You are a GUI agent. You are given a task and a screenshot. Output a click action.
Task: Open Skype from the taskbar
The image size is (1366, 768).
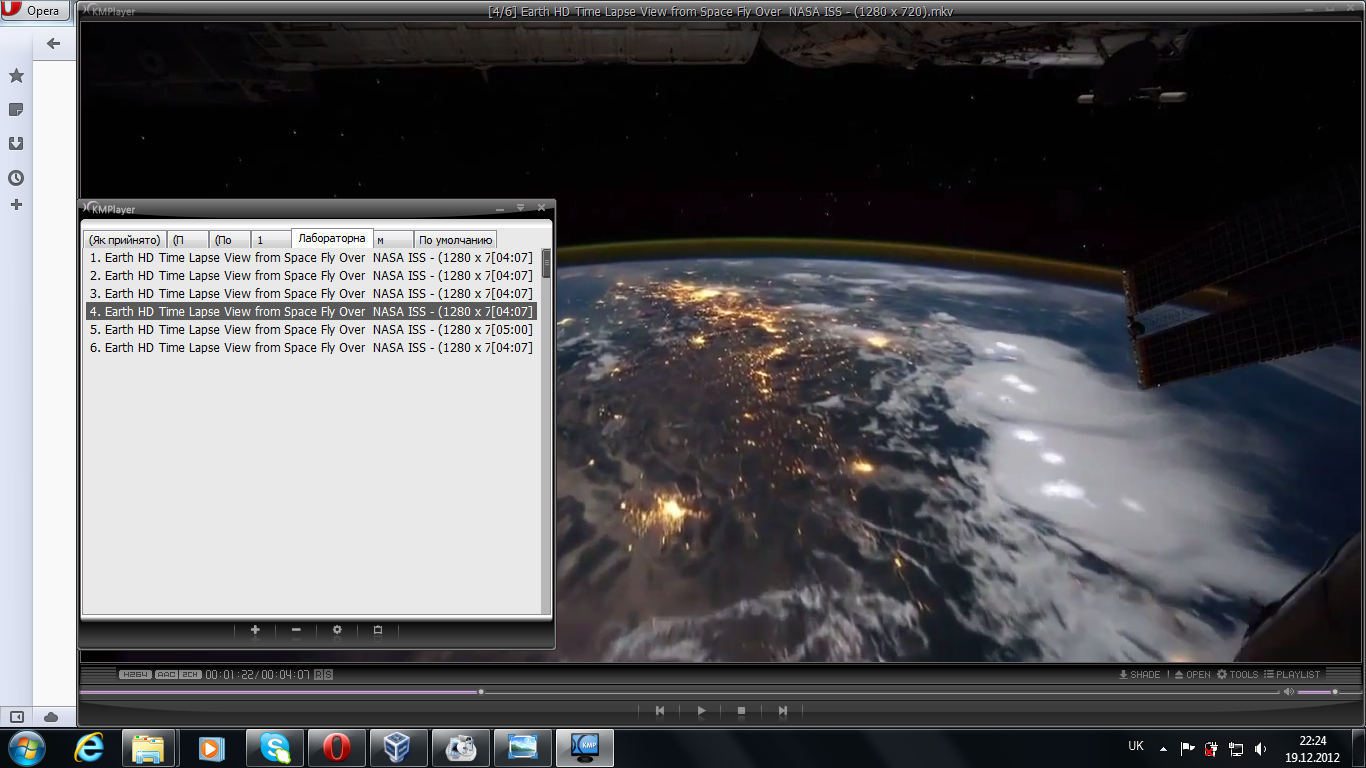[274, 748]
